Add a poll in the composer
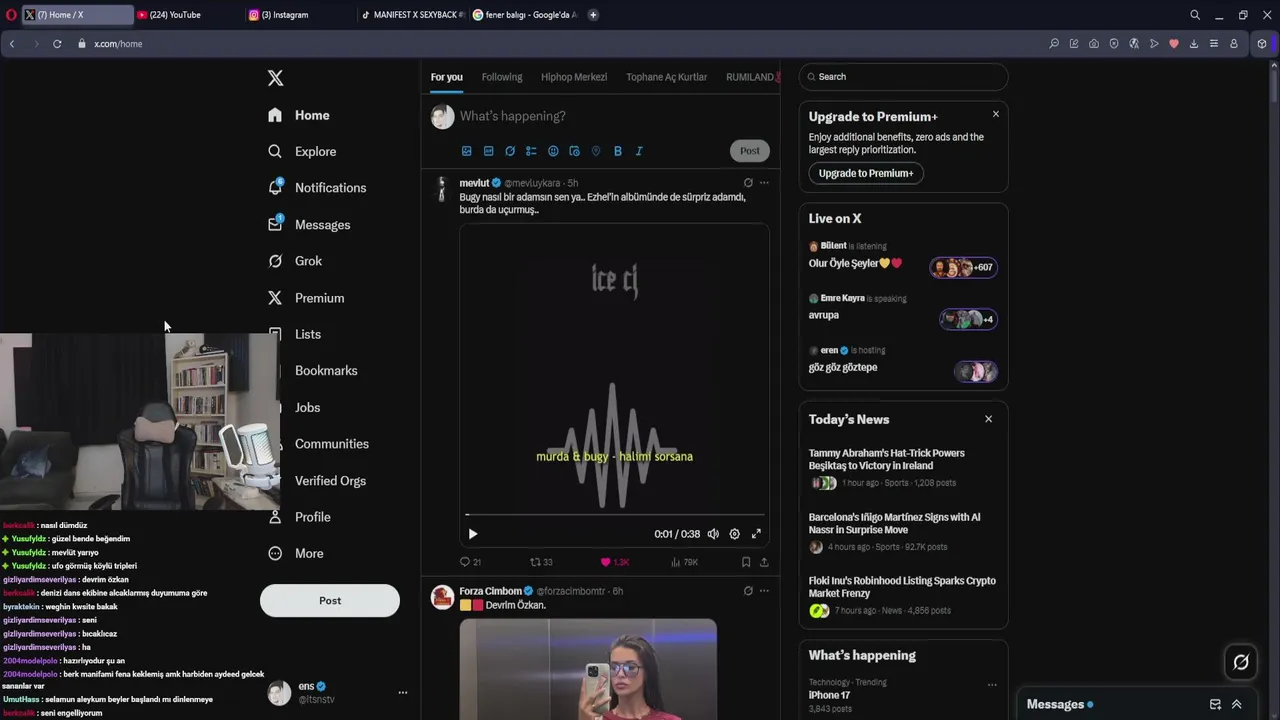 (x=531, y=151)
